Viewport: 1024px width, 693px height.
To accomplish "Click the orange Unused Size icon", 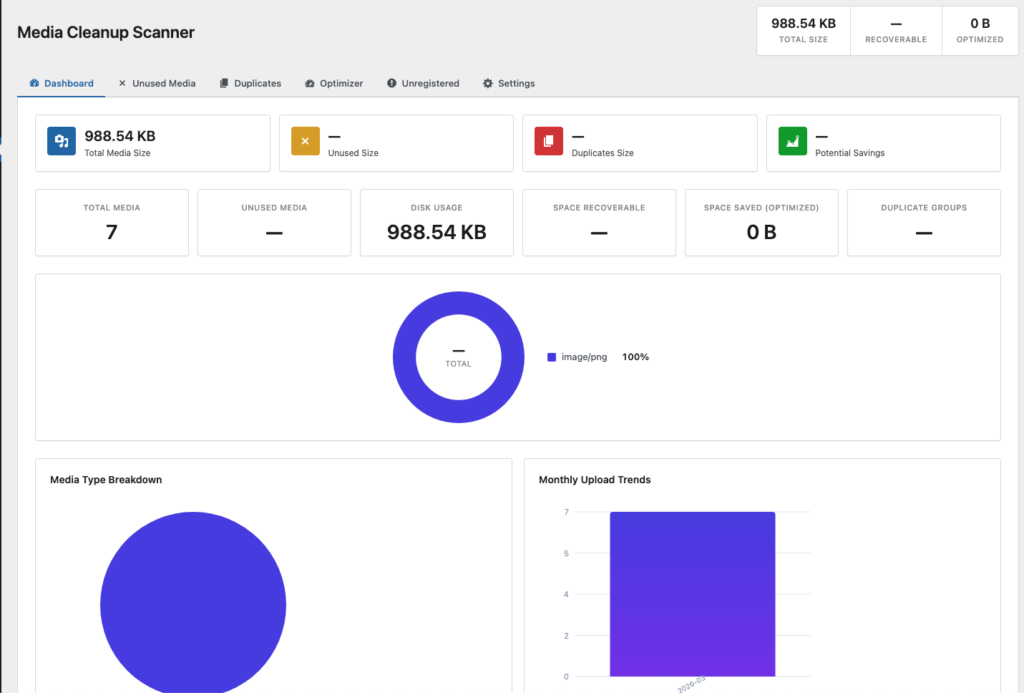I will pyautogui.click(x=305, y=142).
